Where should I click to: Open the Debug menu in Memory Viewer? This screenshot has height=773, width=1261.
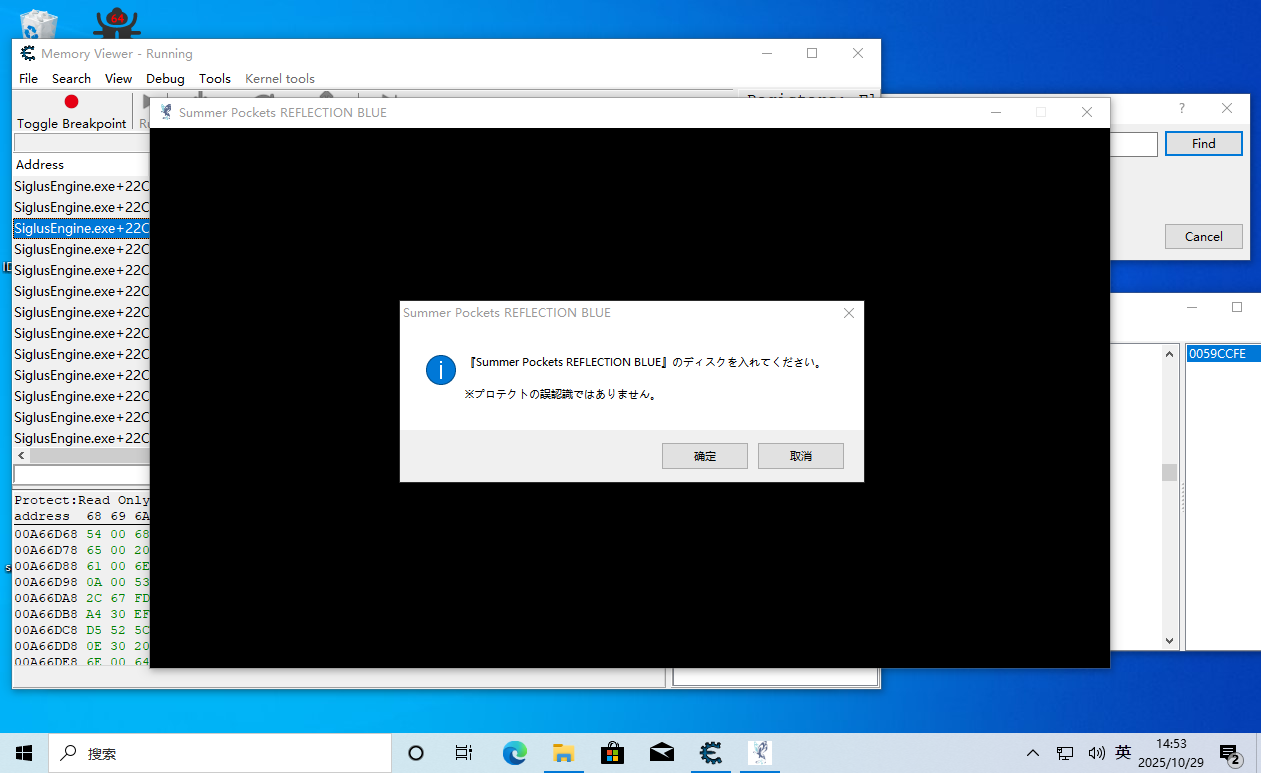click(x=165, y=78)
